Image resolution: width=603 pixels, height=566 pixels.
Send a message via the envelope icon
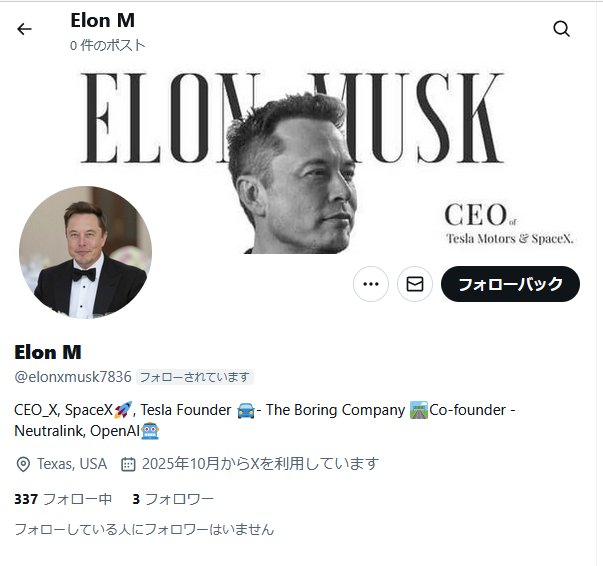coord(415,284)
